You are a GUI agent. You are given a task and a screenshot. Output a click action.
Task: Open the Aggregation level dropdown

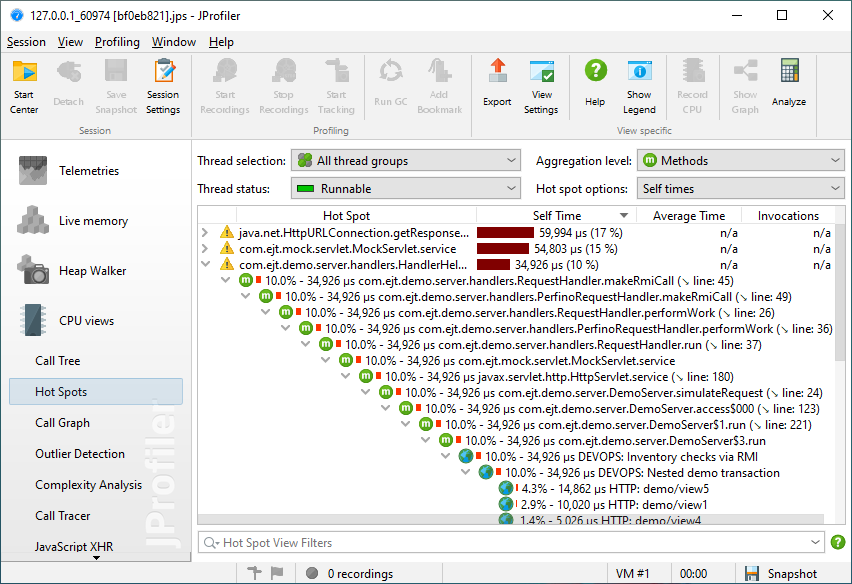[741, 161]
